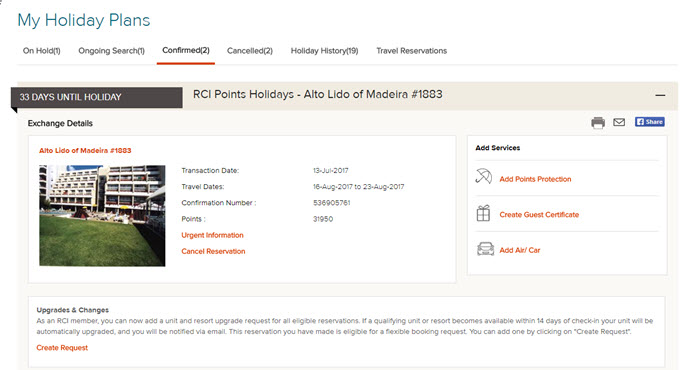This screenshot has width=690, height=370.
Task: Open the On Hold(1) tab
Action: [41, 51]
